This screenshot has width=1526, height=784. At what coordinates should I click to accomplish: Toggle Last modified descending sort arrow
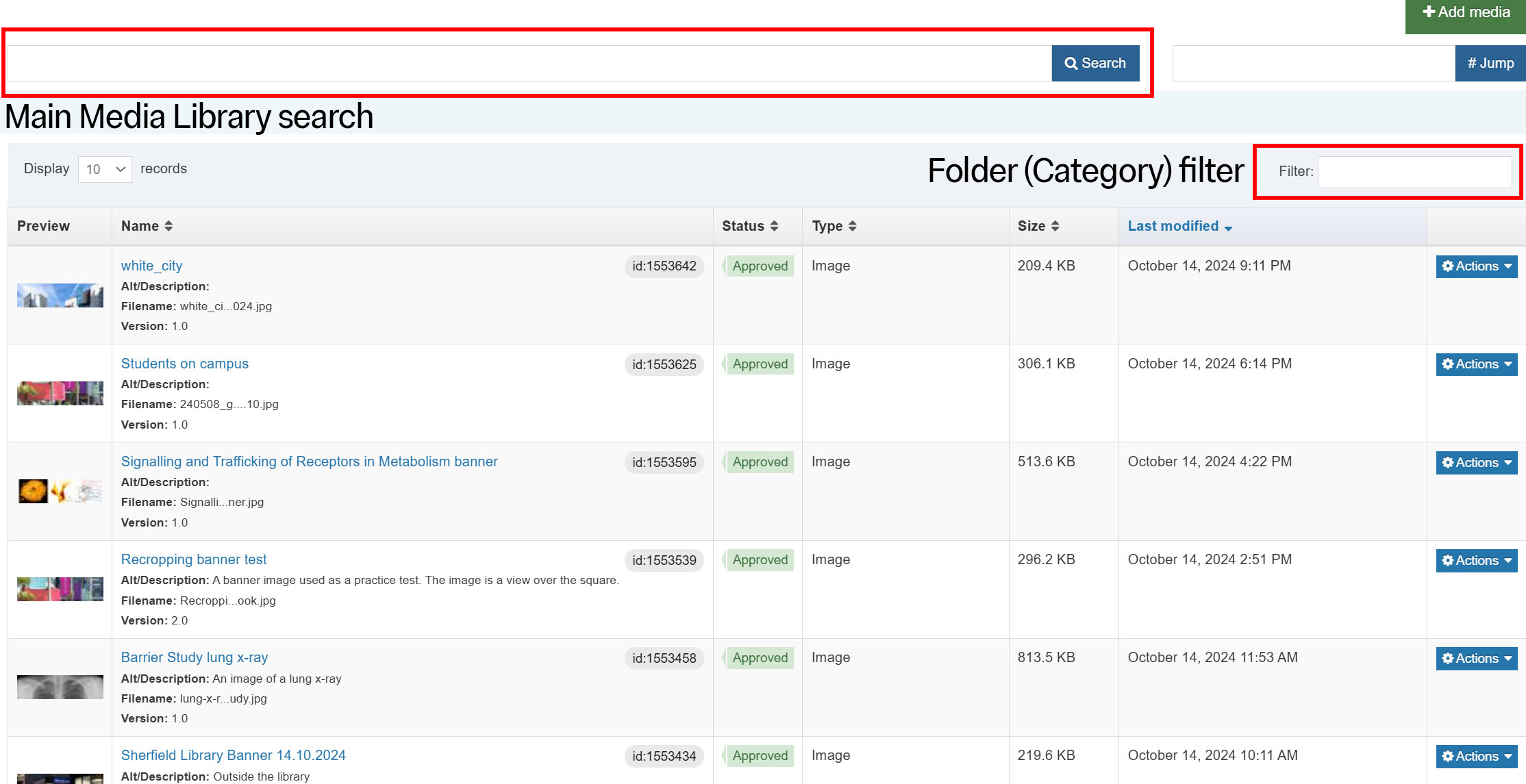pyautogui.click(x=1228, y=228)
